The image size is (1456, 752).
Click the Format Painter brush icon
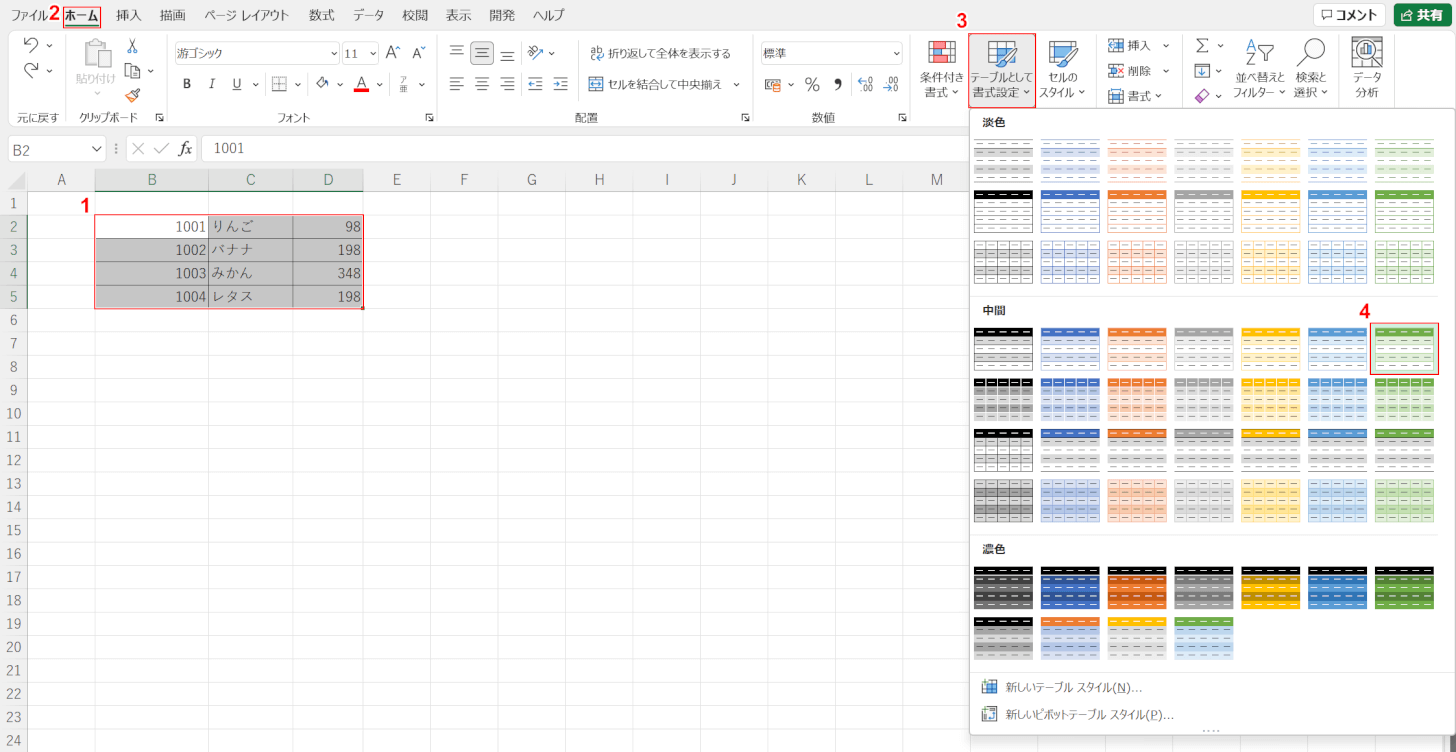pyautogui.click(x=132, y=96)
